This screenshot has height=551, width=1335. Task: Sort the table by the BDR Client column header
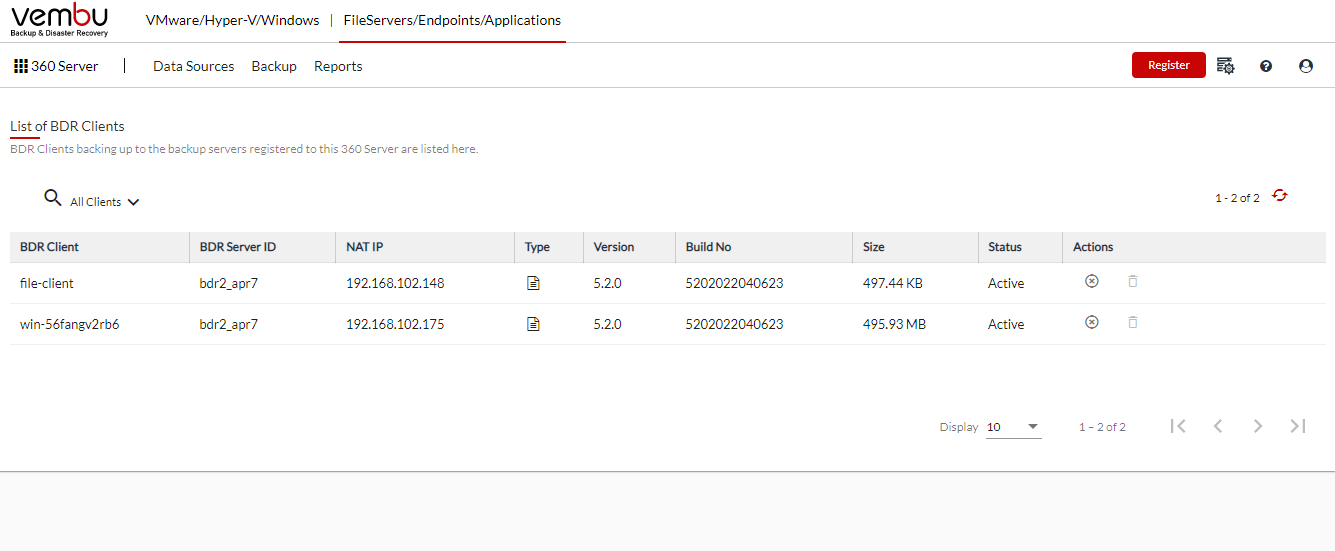point(49,247)
